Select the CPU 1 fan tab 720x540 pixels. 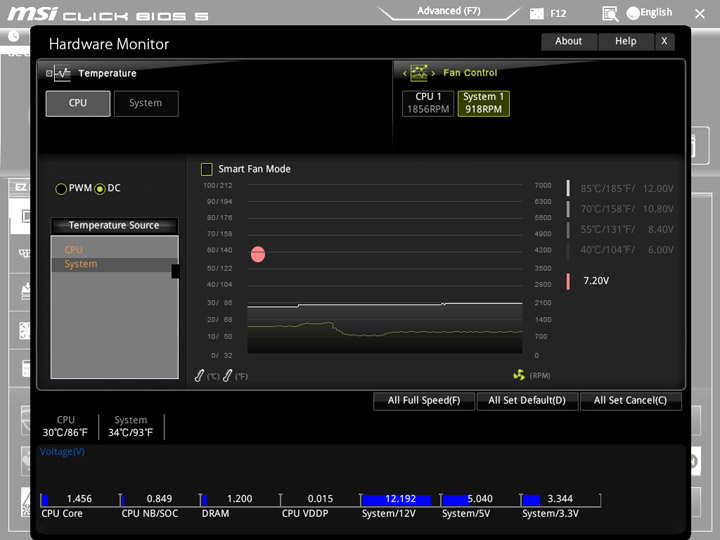click(x=428, y=103)
